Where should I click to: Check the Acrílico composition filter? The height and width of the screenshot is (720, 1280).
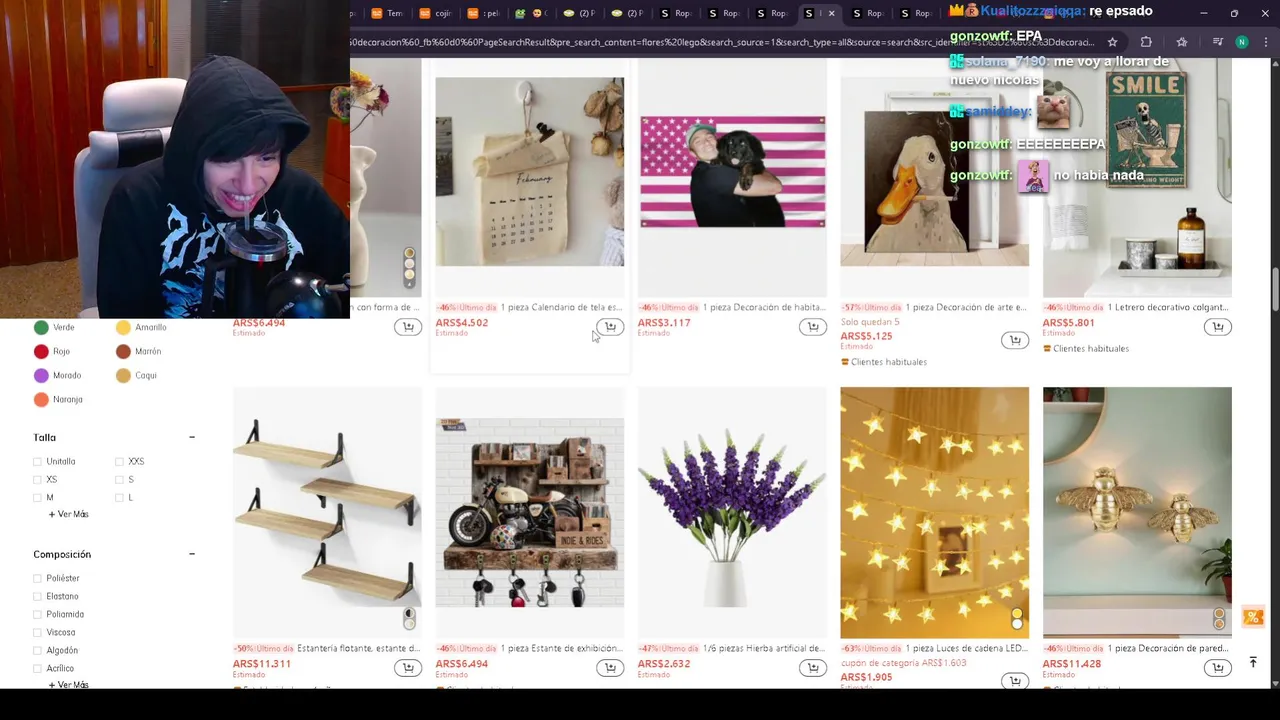[38, 669]
